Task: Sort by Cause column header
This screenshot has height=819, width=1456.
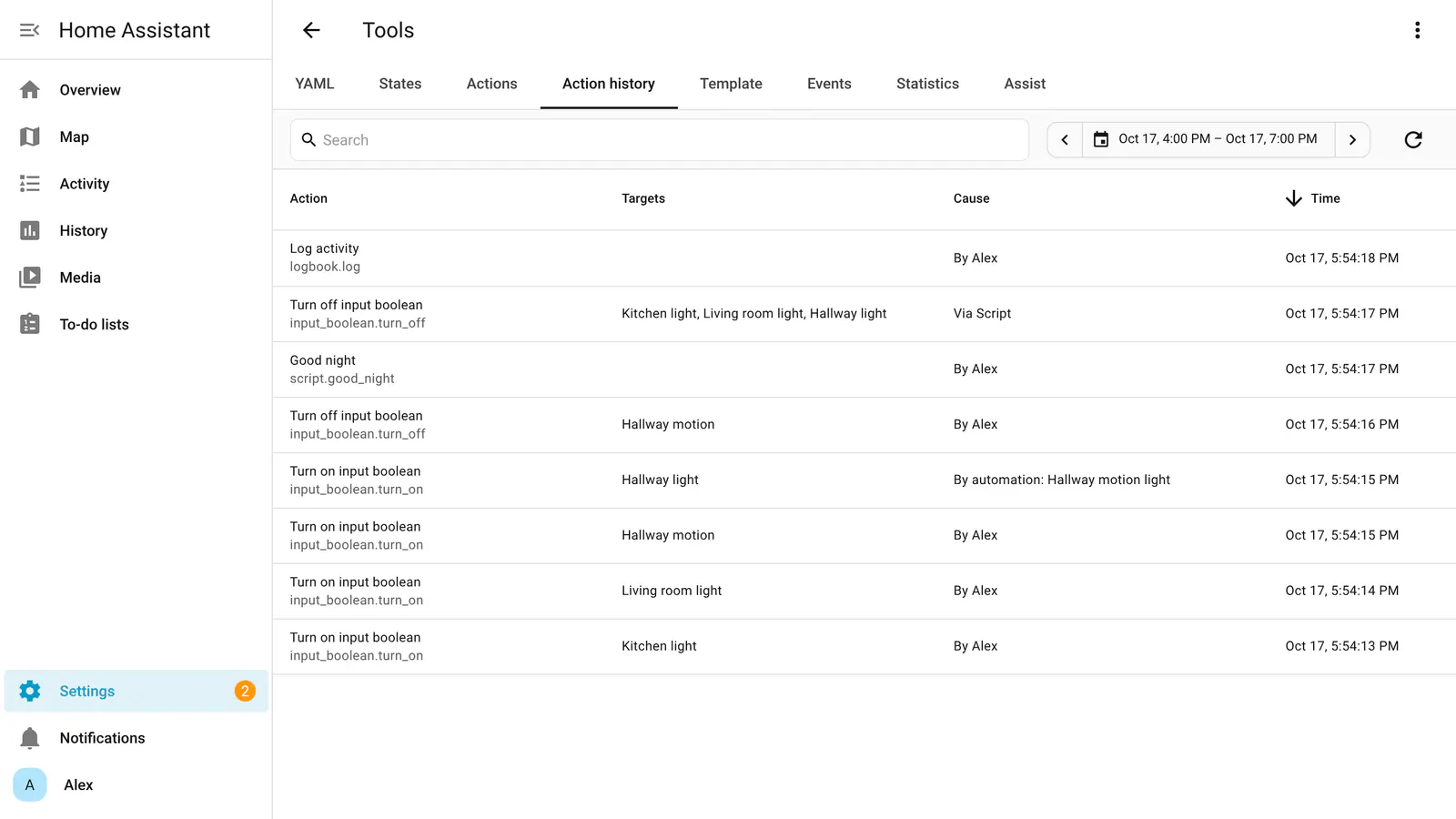Action: [x=971, y=198]
